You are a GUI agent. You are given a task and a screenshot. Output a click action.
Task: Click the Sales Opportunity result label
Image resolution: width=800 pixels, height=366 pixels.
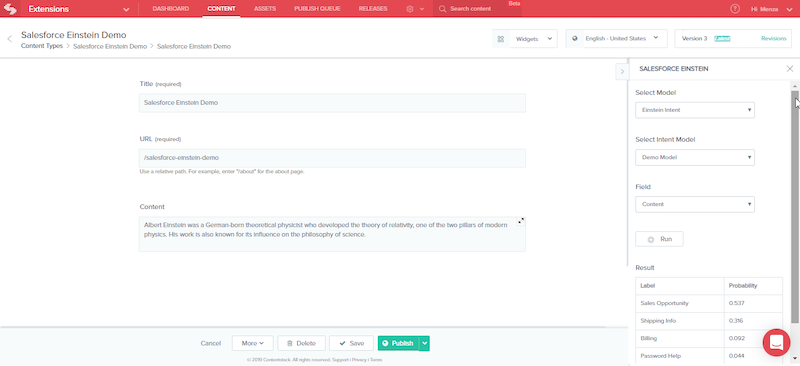coord(664,303)
